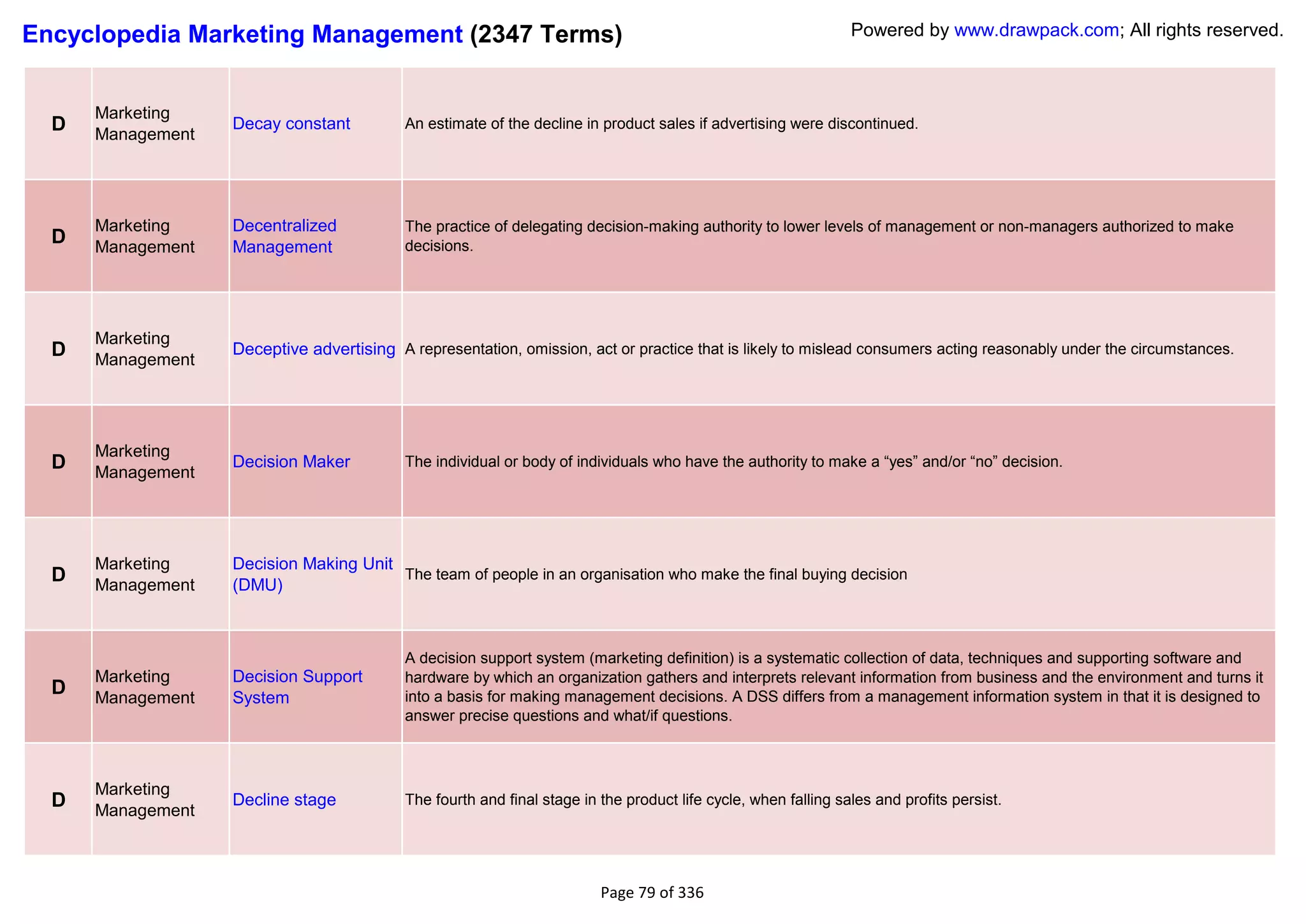Click the Deceptive advertising definition text
Screen dimensions: 1306x924
pos(819,349)
